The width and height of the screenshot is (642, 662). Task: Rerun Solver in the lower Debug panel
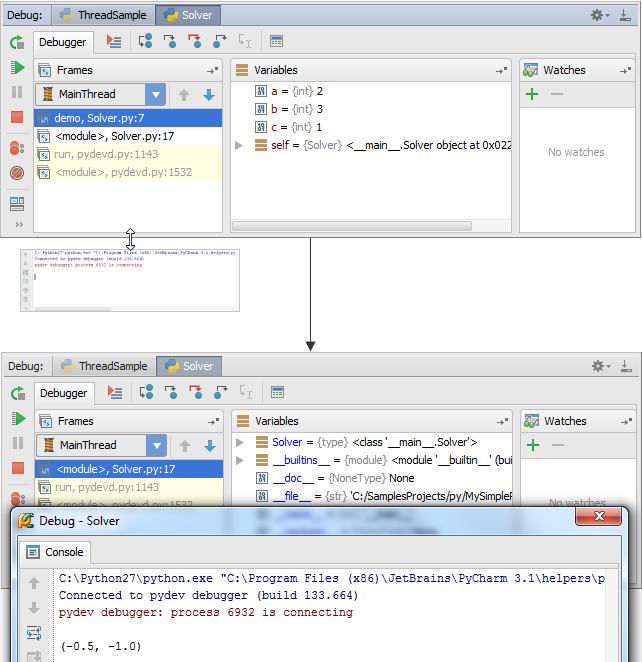tap(18, 393)
